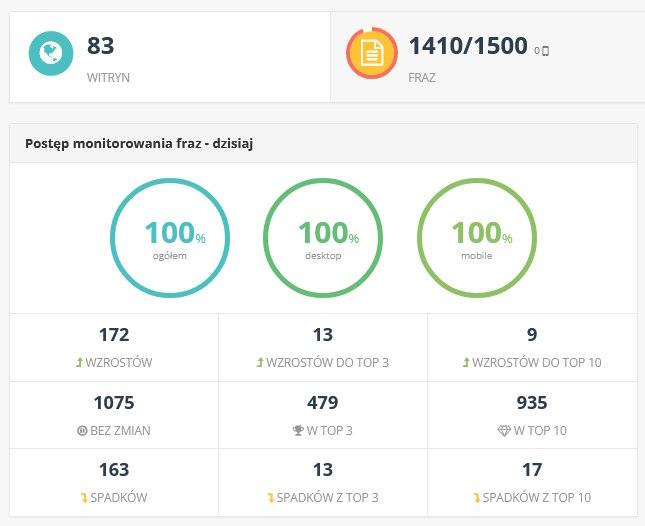The image size is (645, 526).
Task: Select the 9 WZROSTÓW DO TOP 10 statistic
Action: 532,346
